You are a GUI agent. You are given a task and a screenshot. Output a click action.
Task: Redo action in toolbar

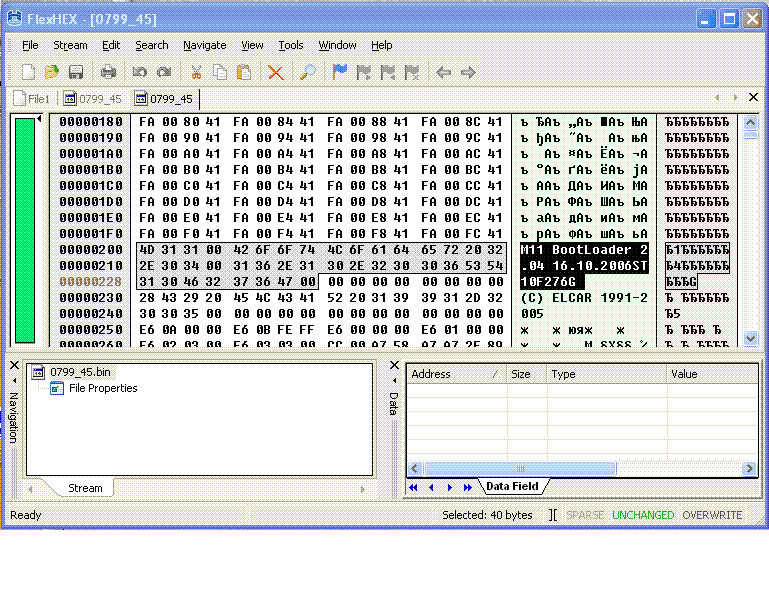click(164, 73)
